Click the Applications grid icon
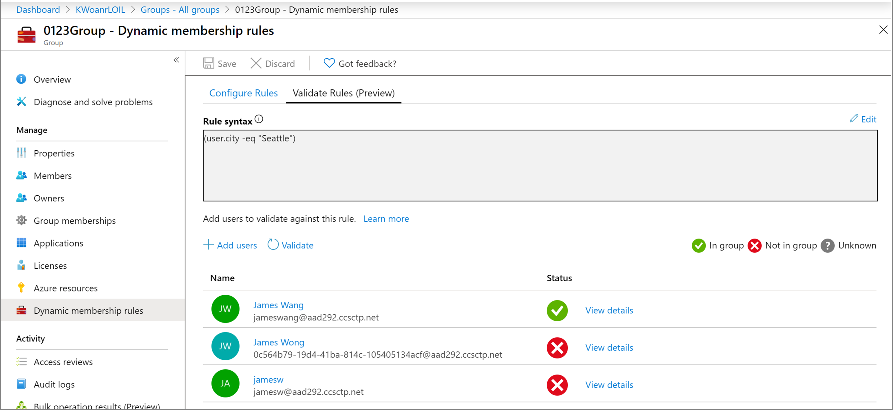This screenshot has width=893, height=410. pyautogui.click(x=22, y=243)
